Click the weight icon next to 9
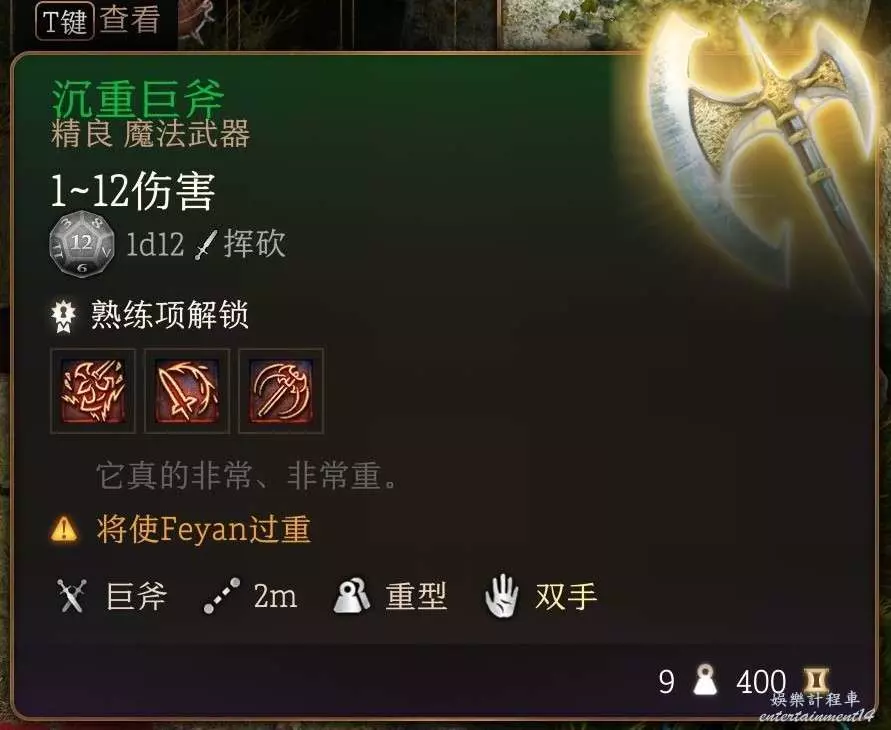 [x=705, y=679]
